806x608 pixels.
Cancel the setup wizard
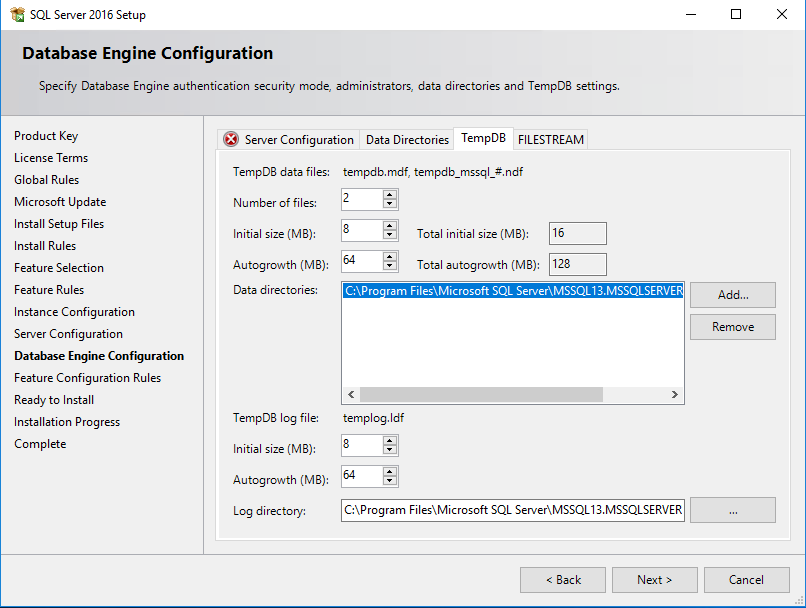coord(746,580)
